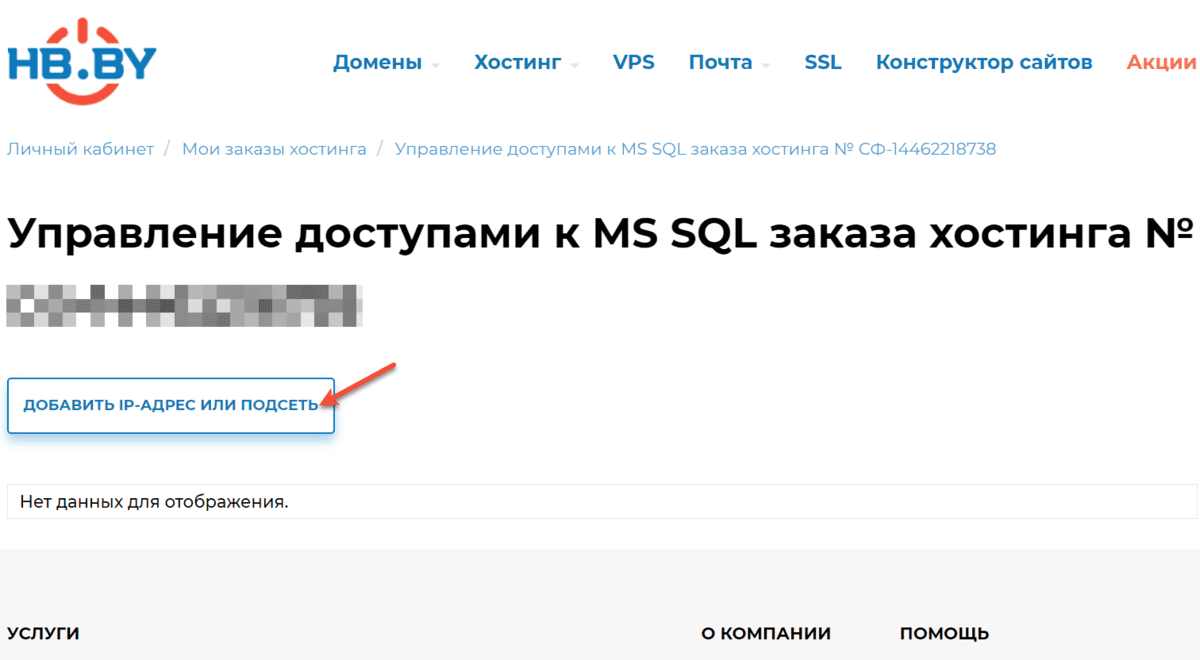
Task: Click the О КОМПАНИИ footer heading
Action: [765, 632]
